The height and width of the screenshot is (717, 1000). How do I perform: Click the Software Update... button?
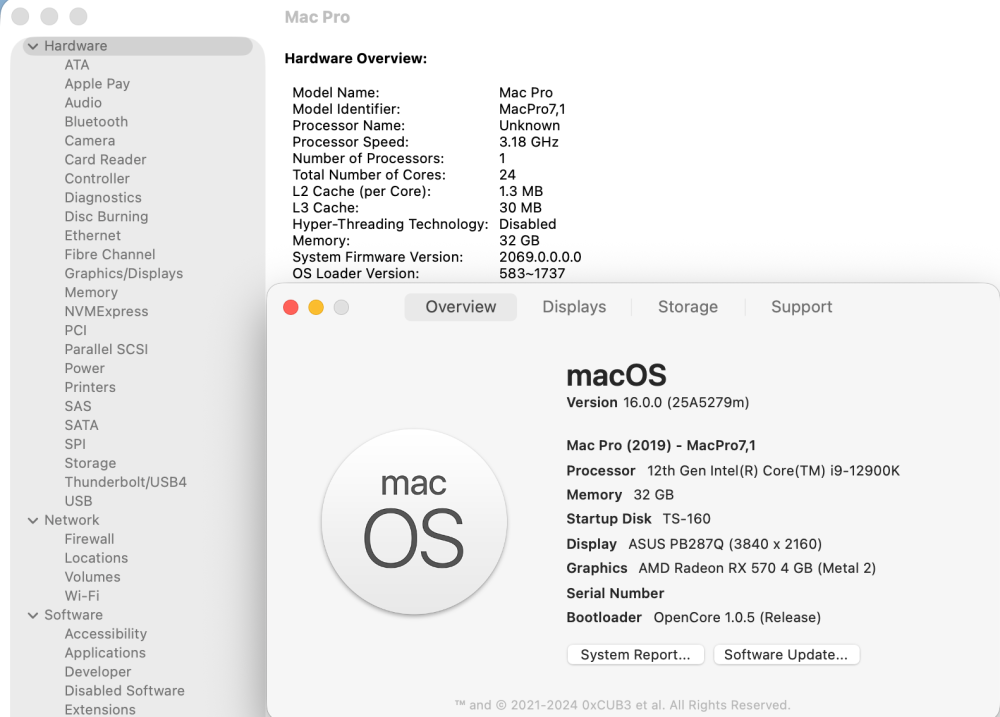[x=786, y=654]
